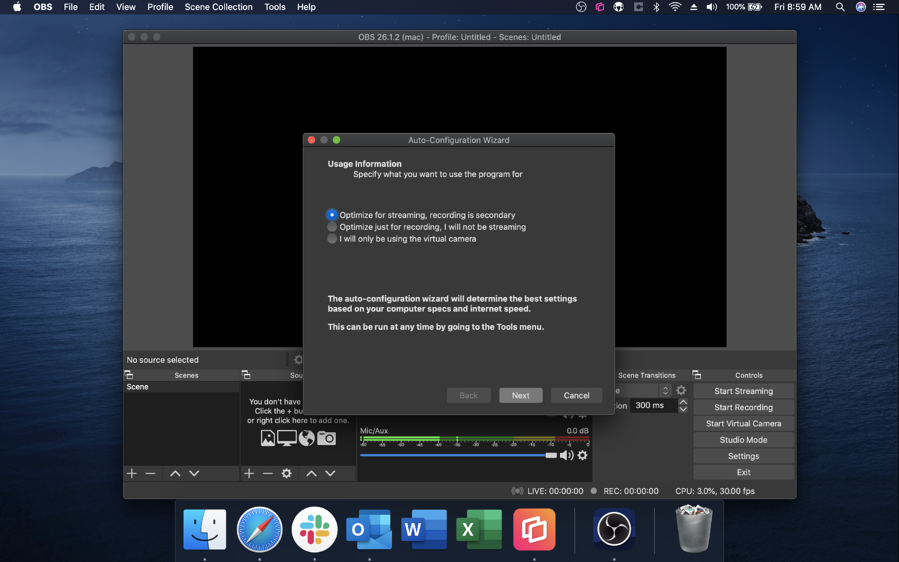
Task: Open the Trash in the Dock
Action: click(694, 528)
